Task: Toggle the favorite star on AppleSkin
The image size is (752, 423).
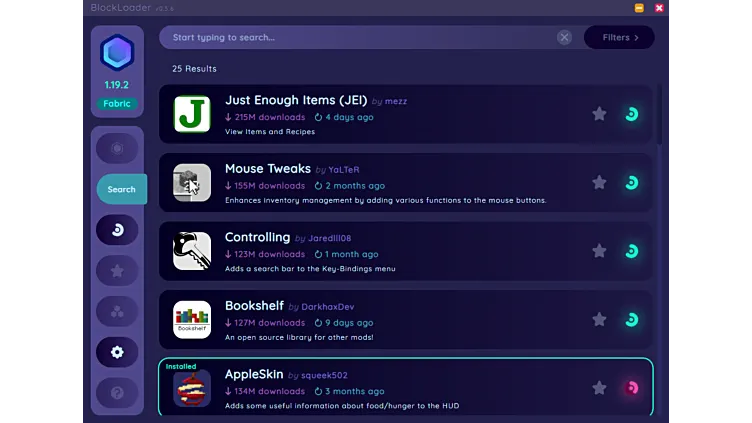Action: coord(599,388)
